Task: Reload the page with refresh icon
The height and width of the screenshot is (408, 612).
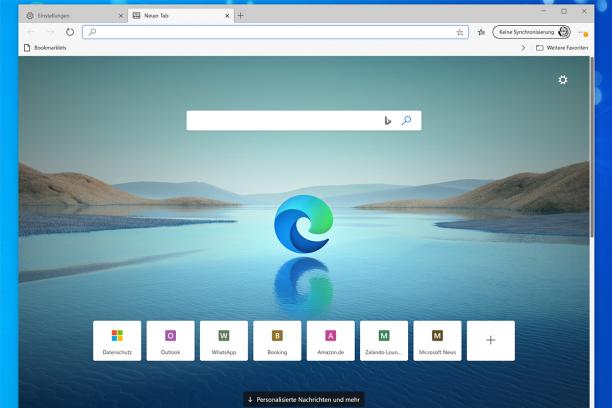Action: point(70,32)
